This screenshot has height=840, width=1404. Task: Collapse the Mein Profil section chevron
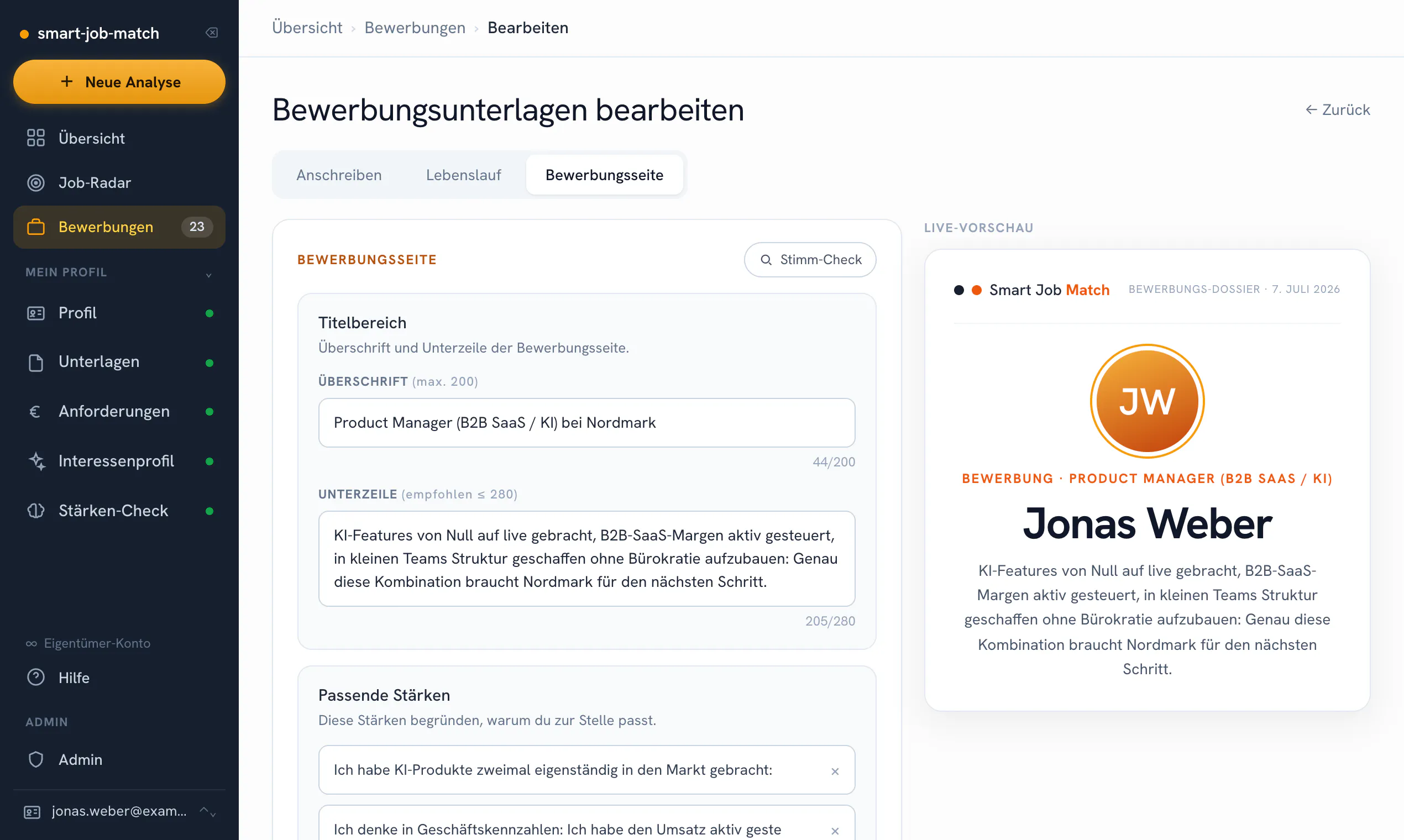tap(209, 275)
